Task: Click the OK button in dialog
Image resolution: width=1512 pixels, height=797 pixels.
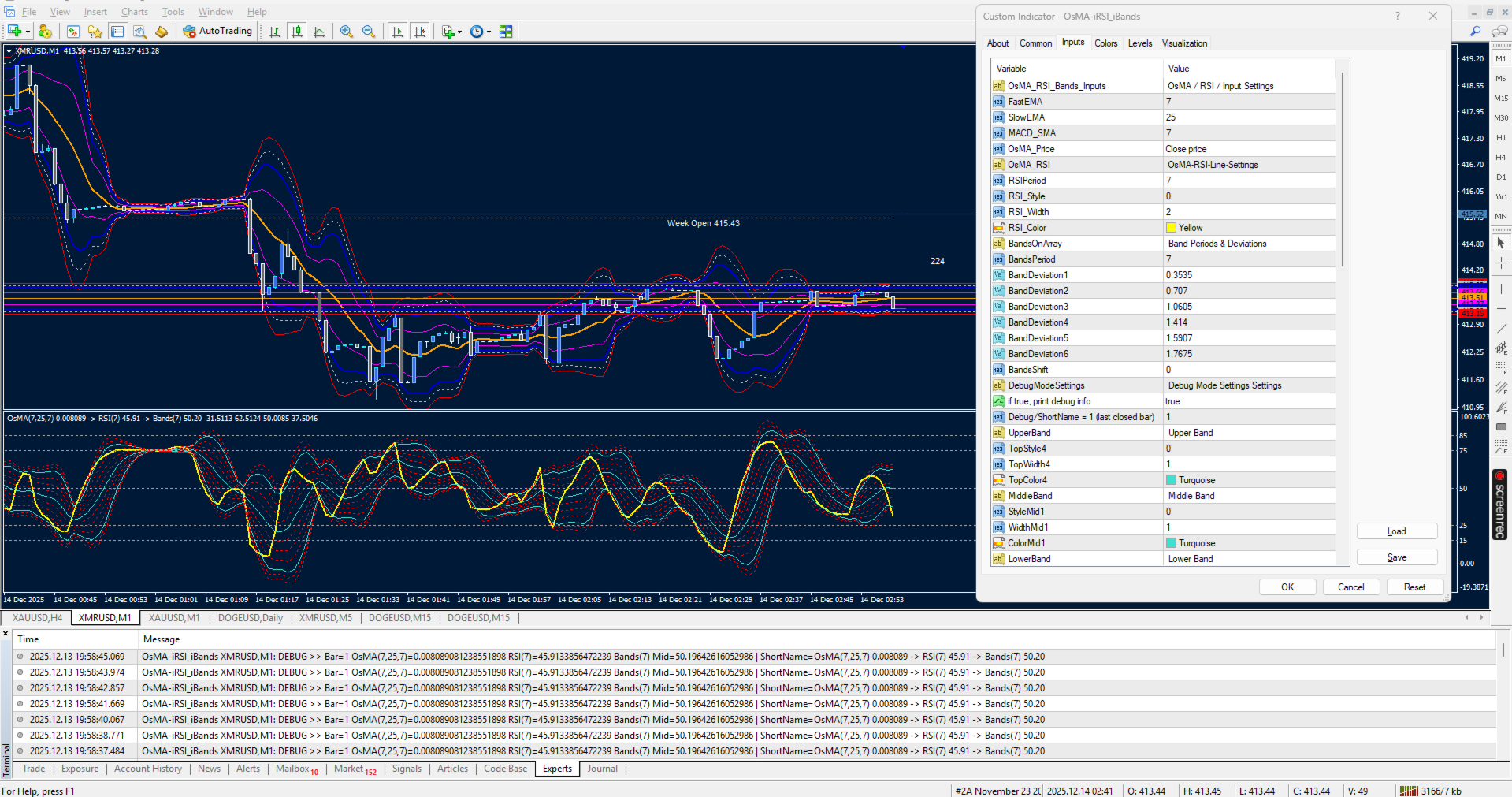Action: 1287,587
